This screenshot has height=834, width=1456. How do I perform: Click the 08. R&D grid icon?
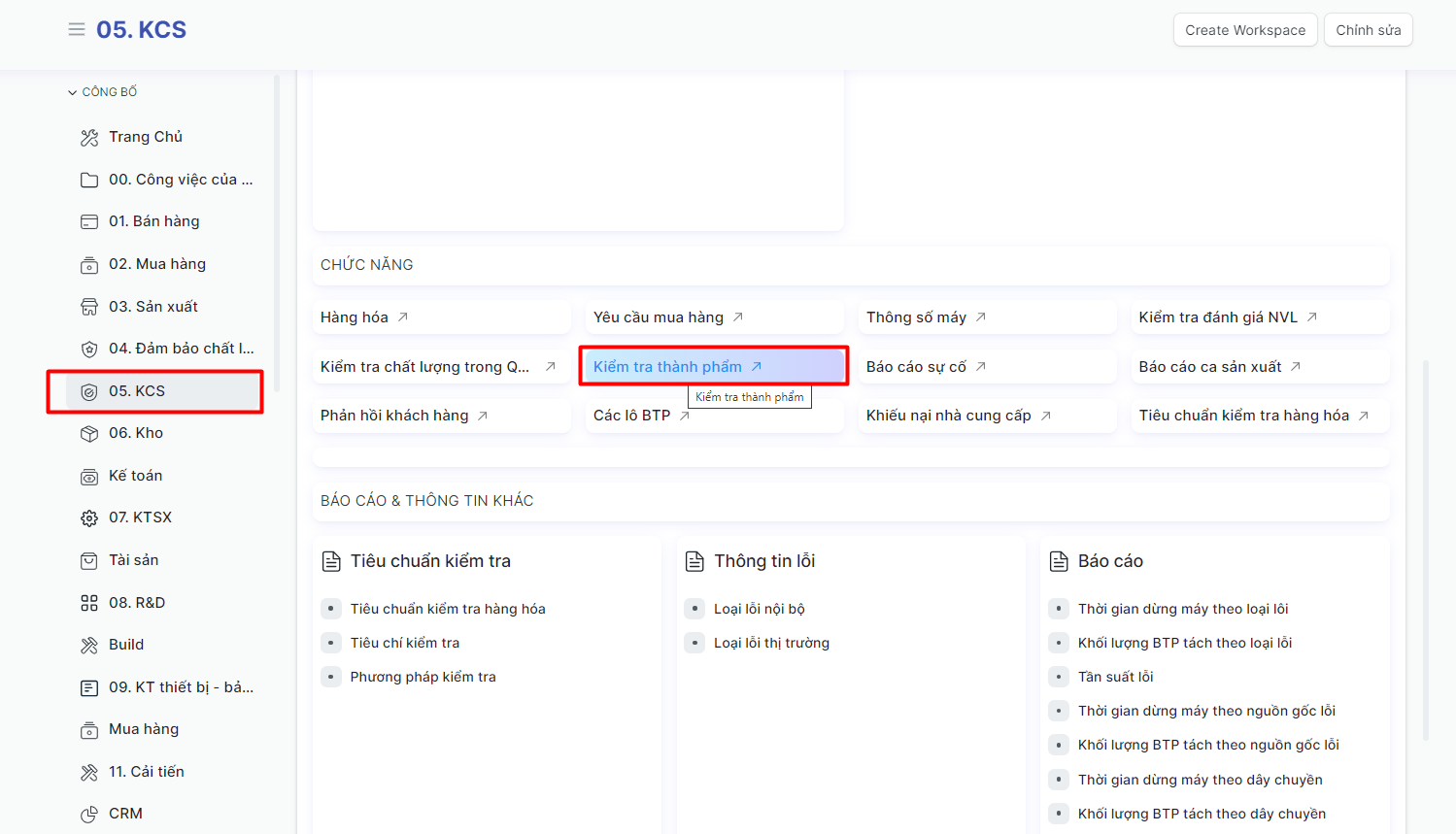point(89,603)
